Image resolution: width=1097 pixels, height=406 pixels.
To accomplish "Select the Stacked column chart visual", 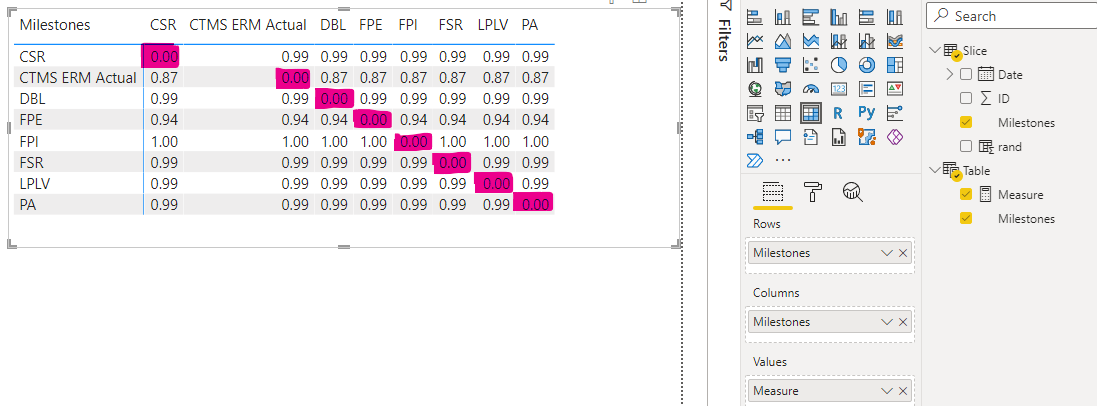I will 783,17.
